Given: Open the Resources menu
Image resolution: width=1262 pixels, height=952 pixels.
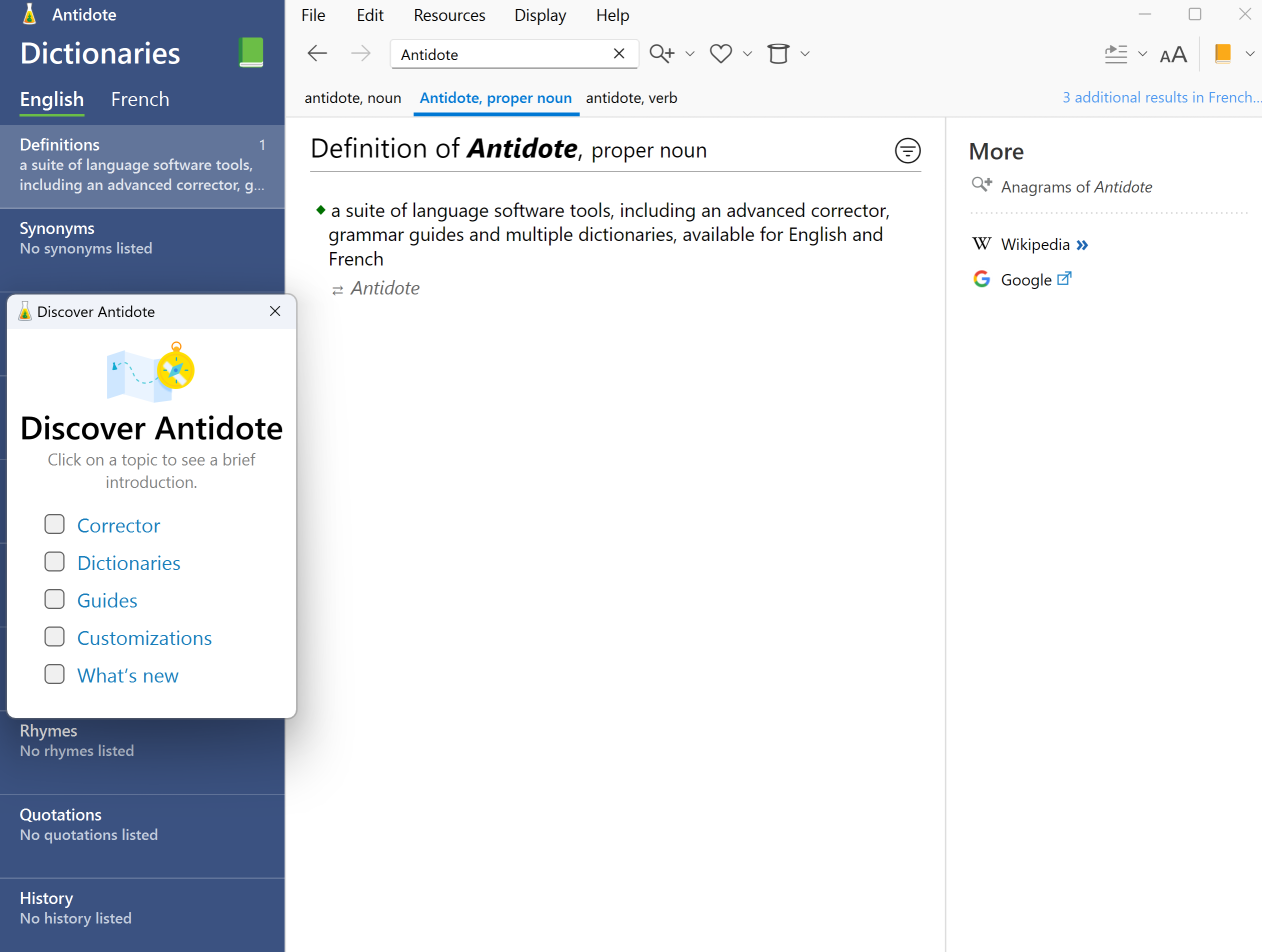Looking at the screenshot, I should (449, 15).
